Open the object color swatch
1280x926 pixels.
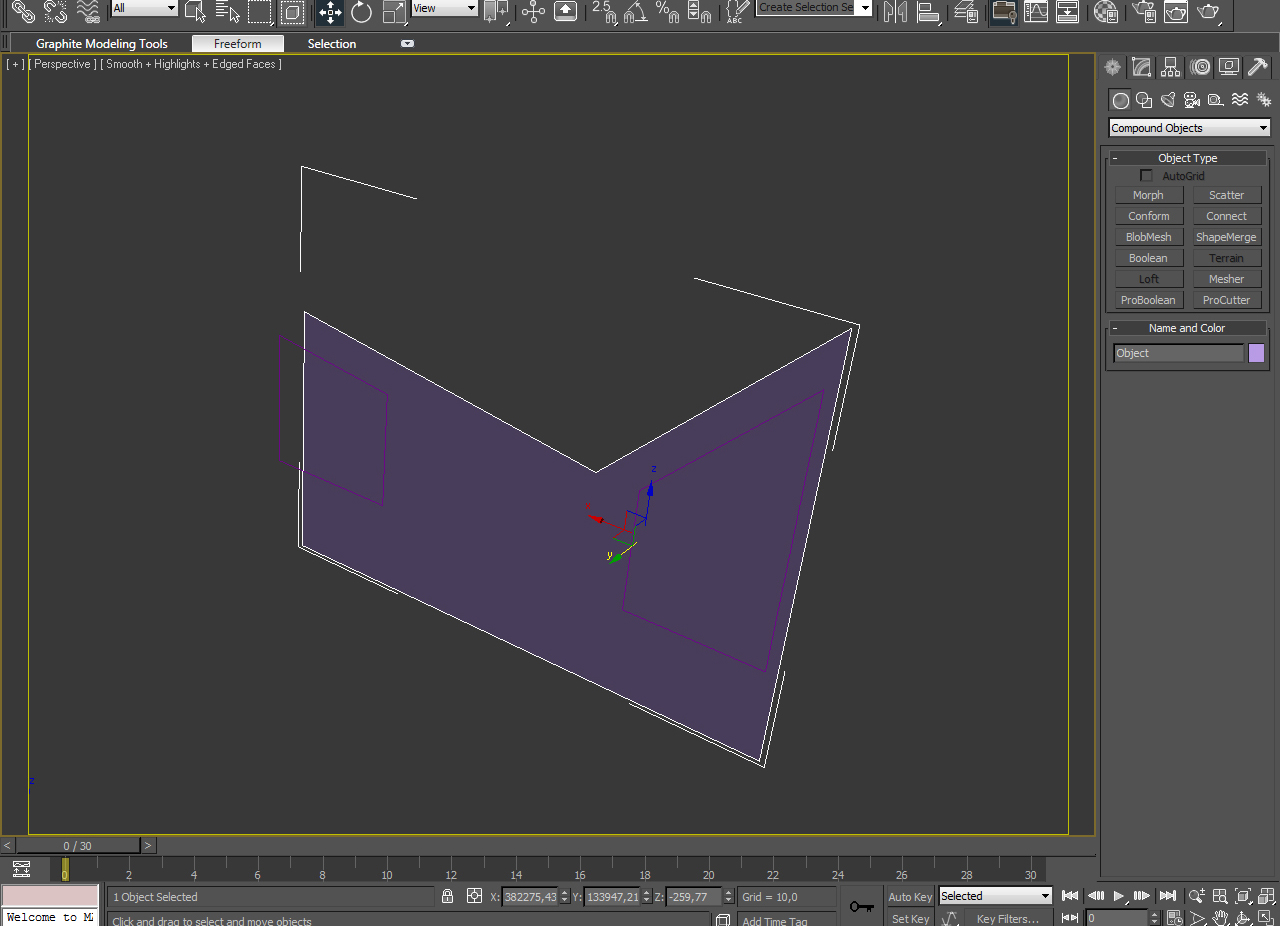click(x=1257, y=353)
